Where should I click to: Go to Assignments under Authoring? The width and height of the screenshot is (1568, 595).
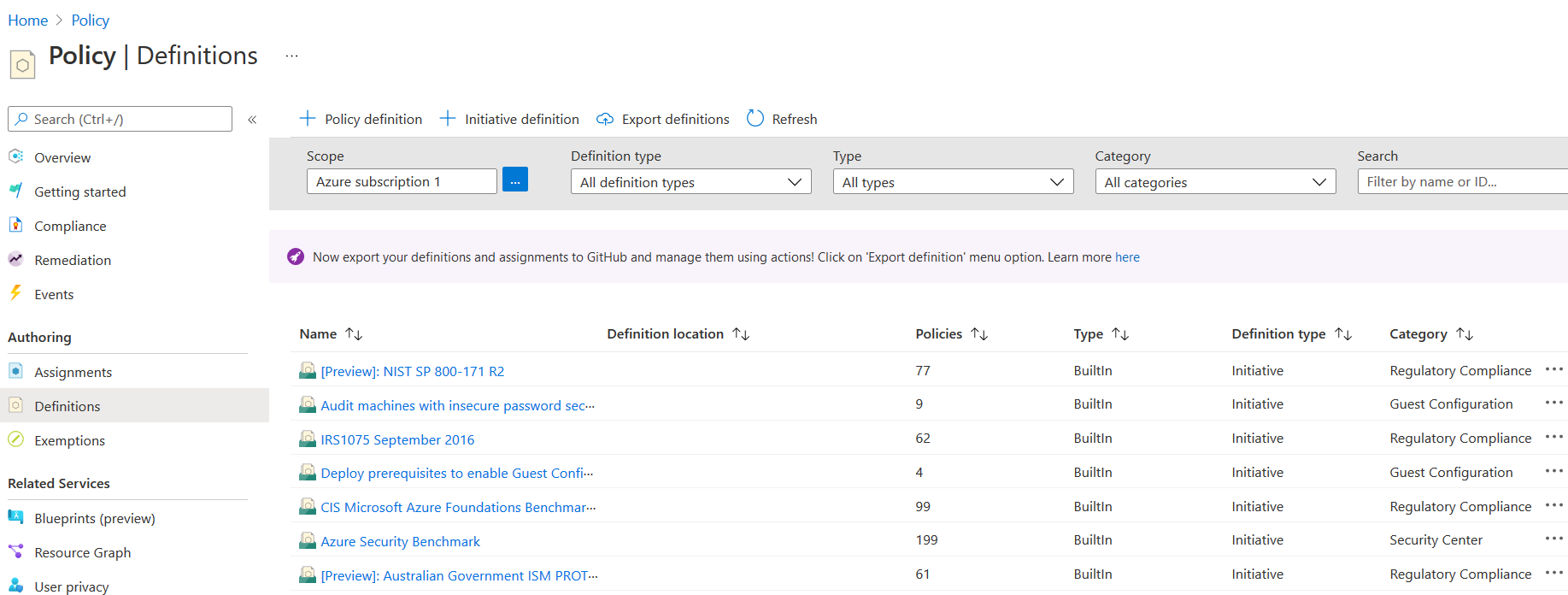pos(73,373)
